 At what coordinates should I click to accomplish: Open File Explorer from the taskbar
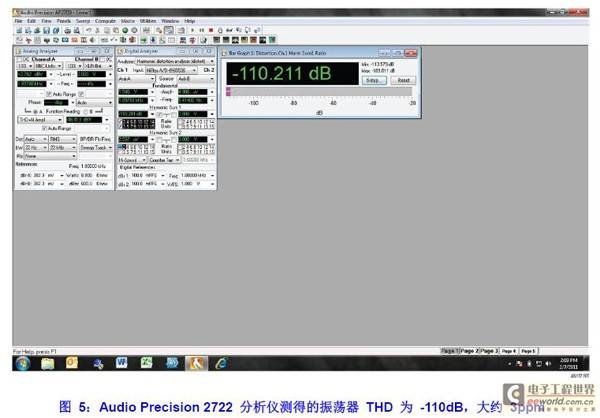coord(48,363)
